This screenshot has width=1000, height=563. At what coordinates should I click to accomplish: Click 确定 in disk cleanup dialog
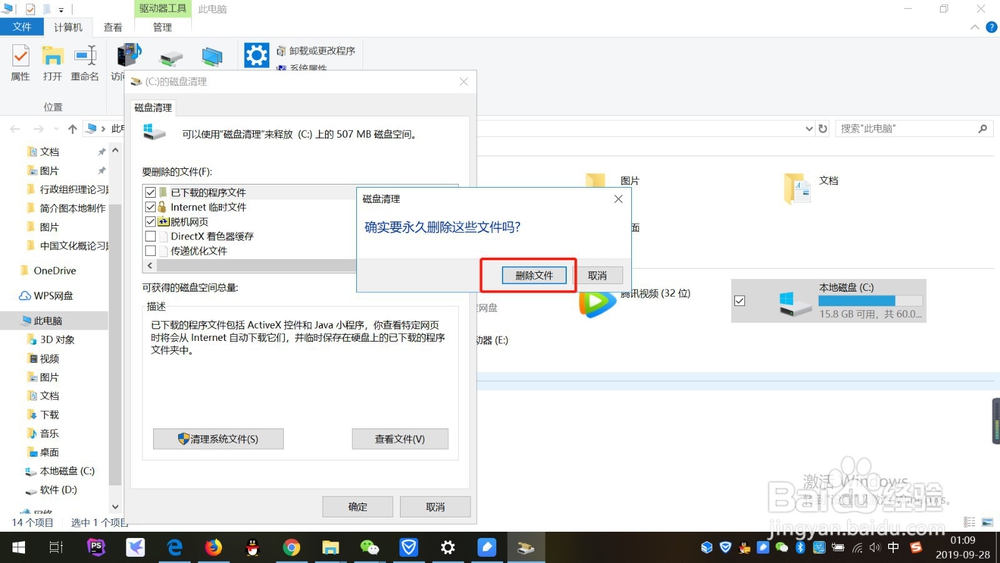(357, 507)
